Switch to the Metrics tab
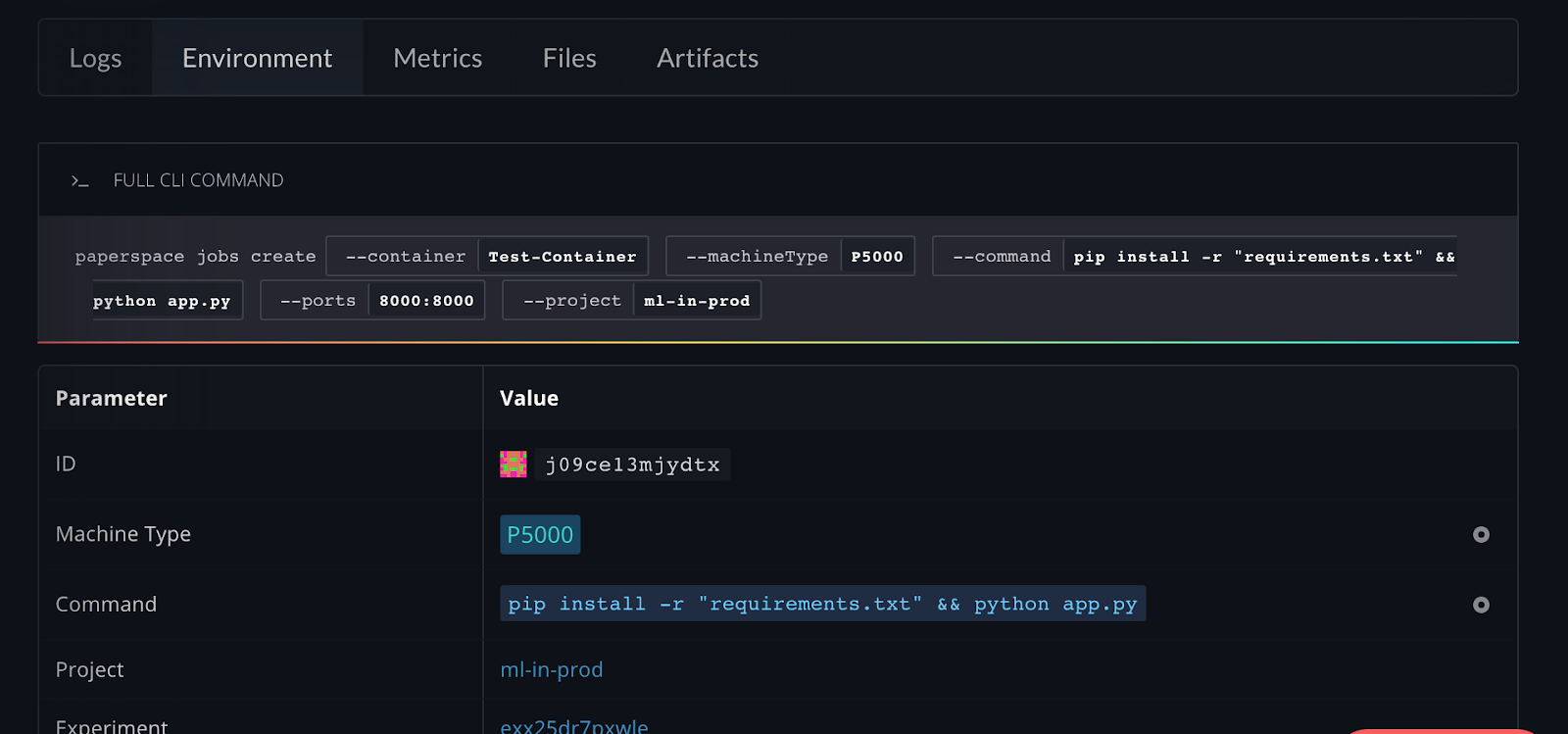The image size is (1568, 734). (x=437, y=59)
